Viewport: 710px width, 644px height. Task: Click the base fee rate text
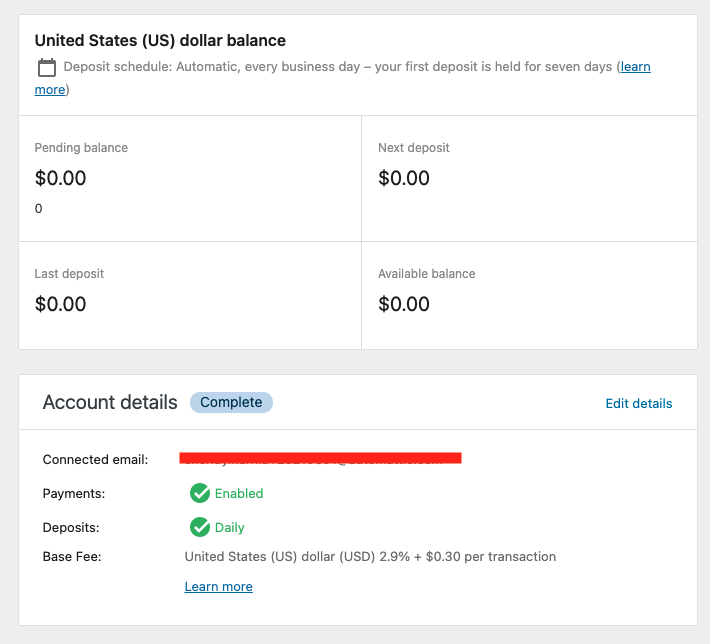pos(370,556)
